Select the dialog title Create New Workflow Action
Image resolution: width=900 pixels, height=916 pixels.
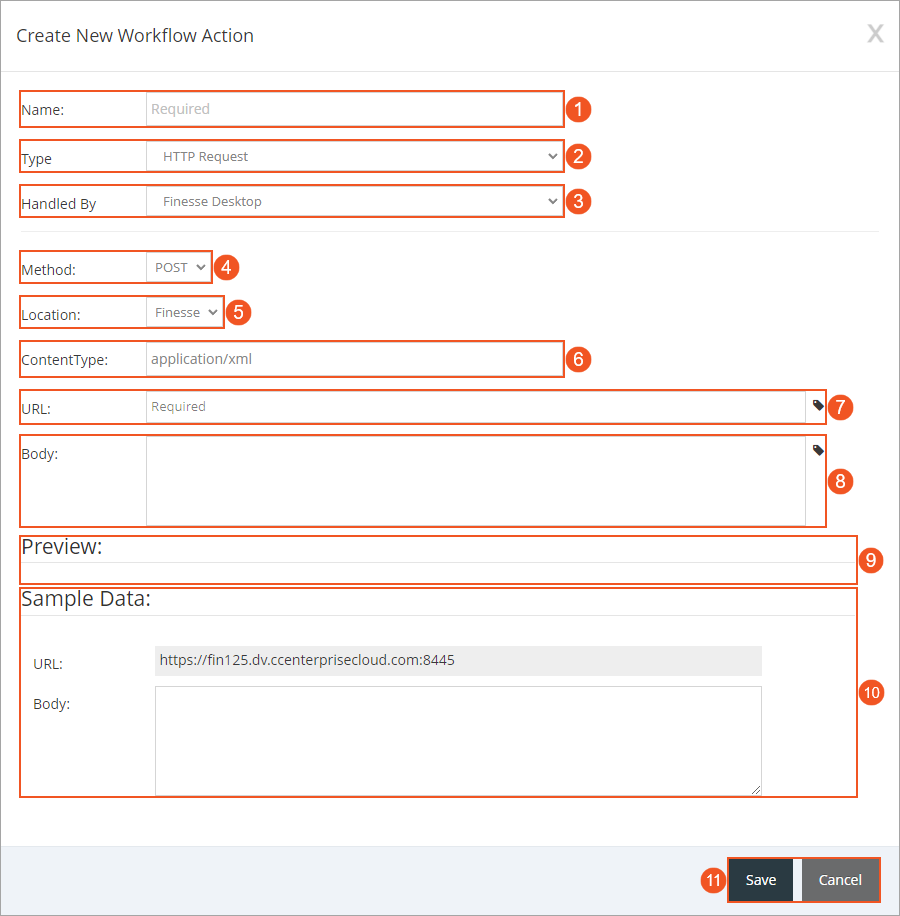pyautogui.click(x=135, y=35)
